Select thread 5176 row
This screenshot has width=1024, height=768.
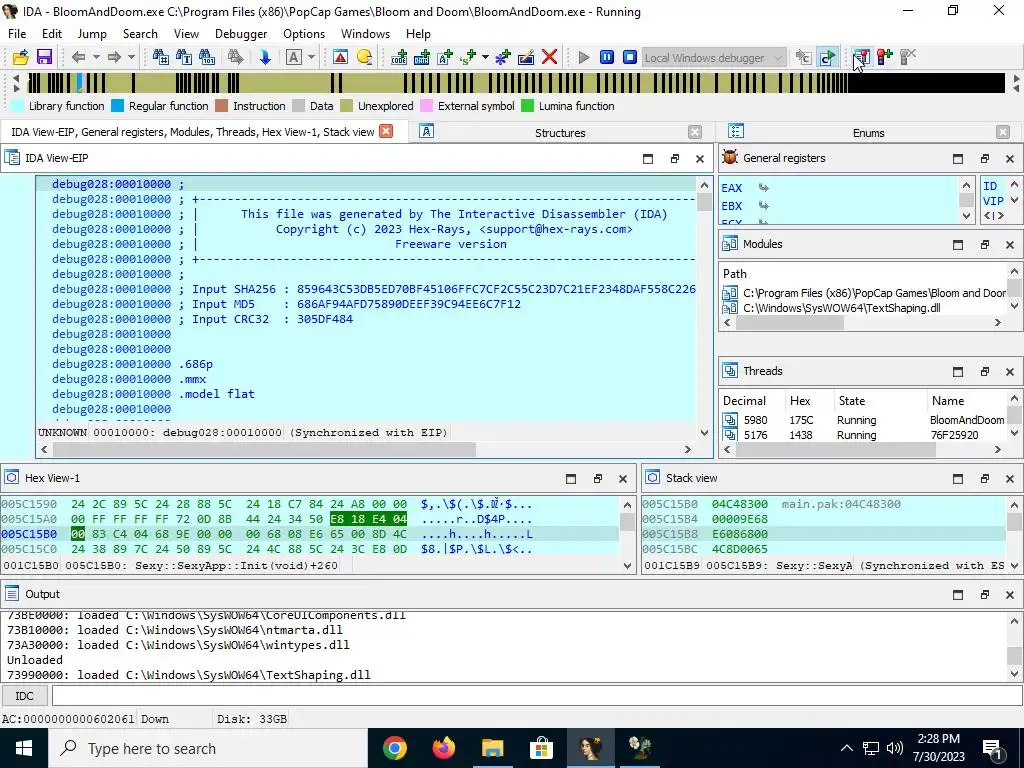point(863,435)
